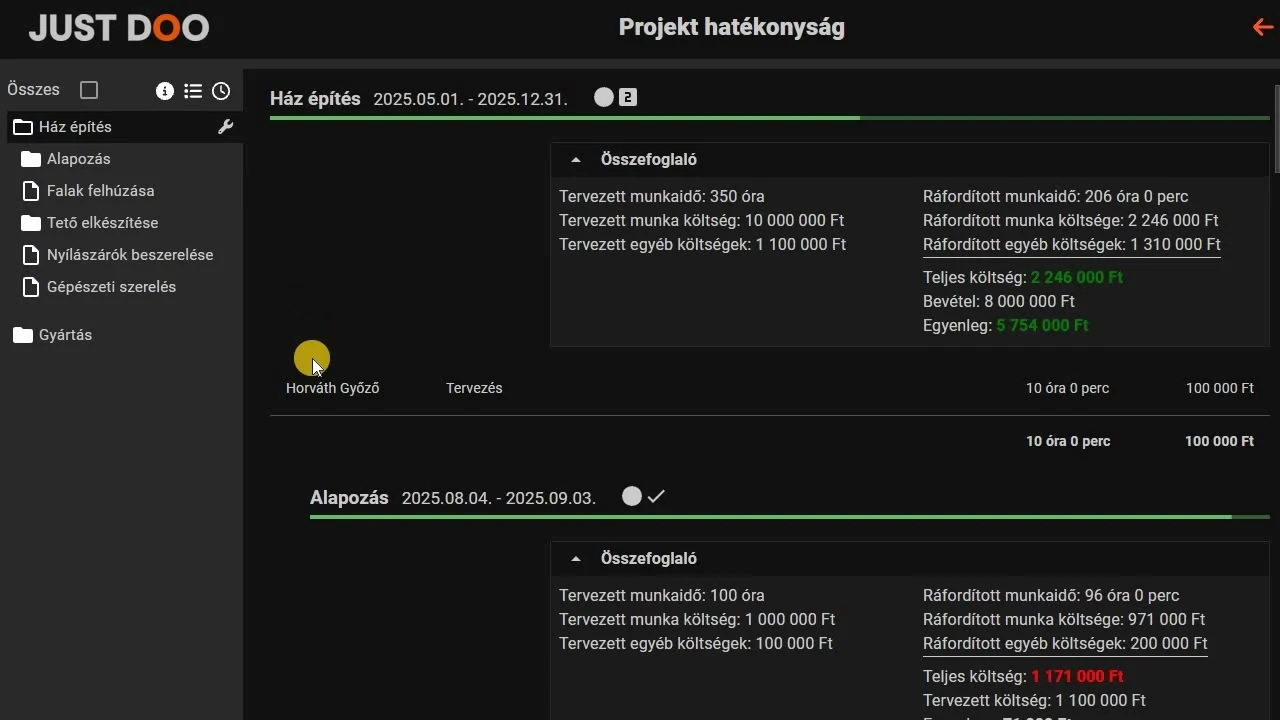Click Bevétel: 8 000 000 Ft
1280x720 pixels.
999,301
